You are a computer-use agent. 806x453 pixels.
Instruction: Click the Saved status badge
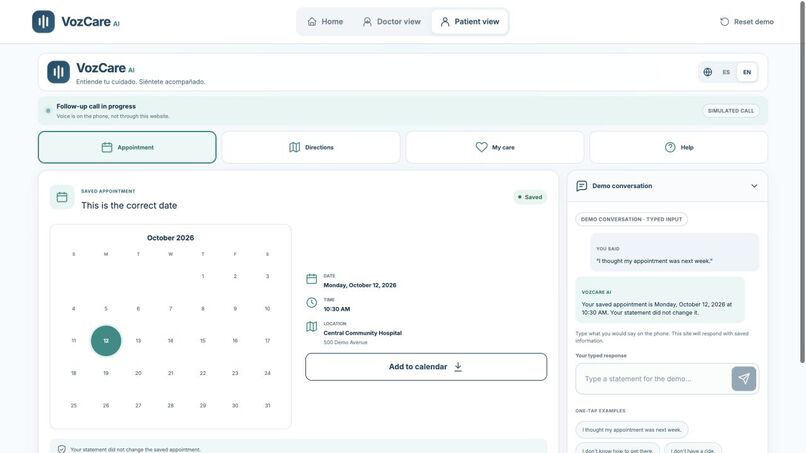[530, 197]
